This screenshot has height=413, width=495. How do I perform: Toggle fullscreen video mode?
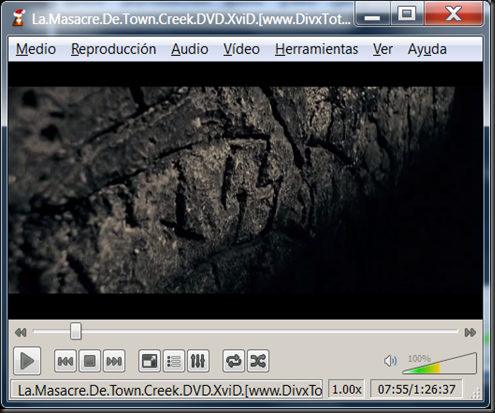point(149,361)
